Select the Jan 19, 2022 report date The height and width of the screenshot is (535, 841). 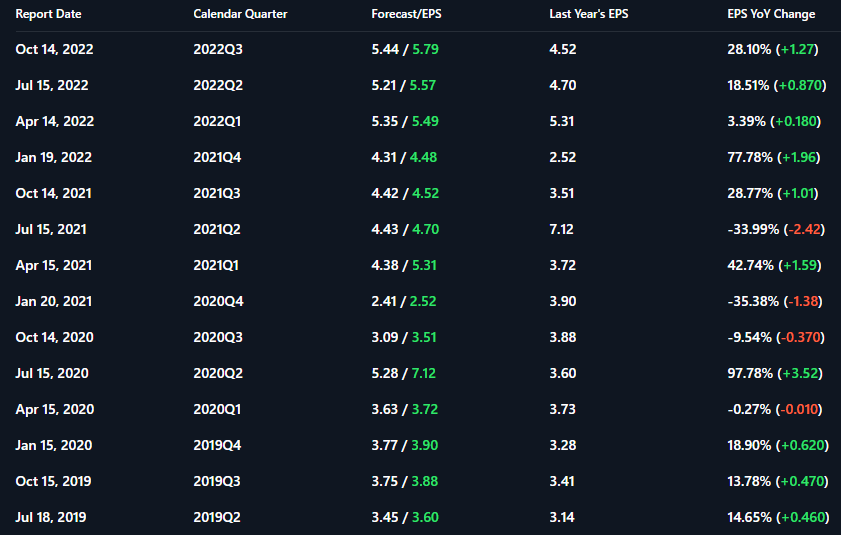point(54,157)
